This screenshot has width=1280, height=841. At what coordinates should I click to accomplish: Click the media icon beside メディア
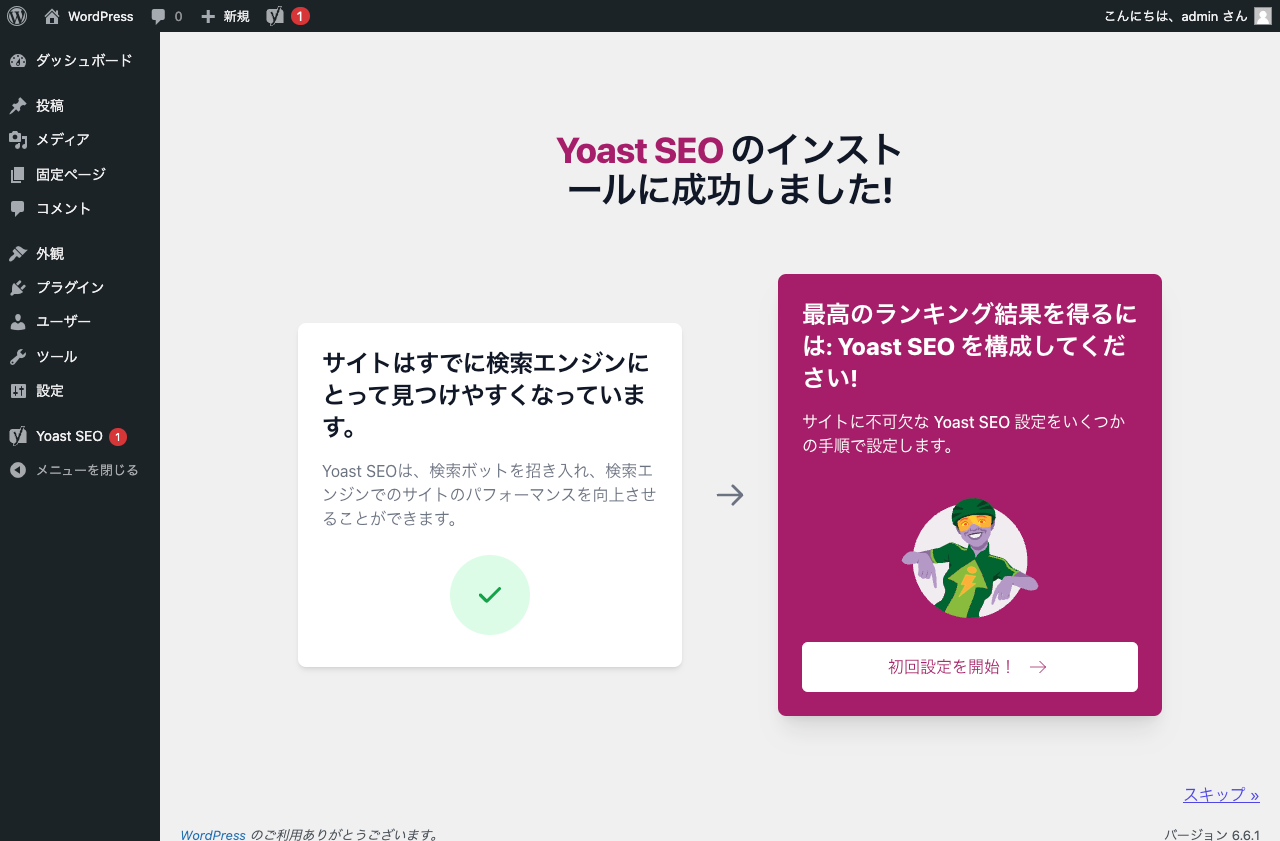pyautogui.click(x=18, y=140)
